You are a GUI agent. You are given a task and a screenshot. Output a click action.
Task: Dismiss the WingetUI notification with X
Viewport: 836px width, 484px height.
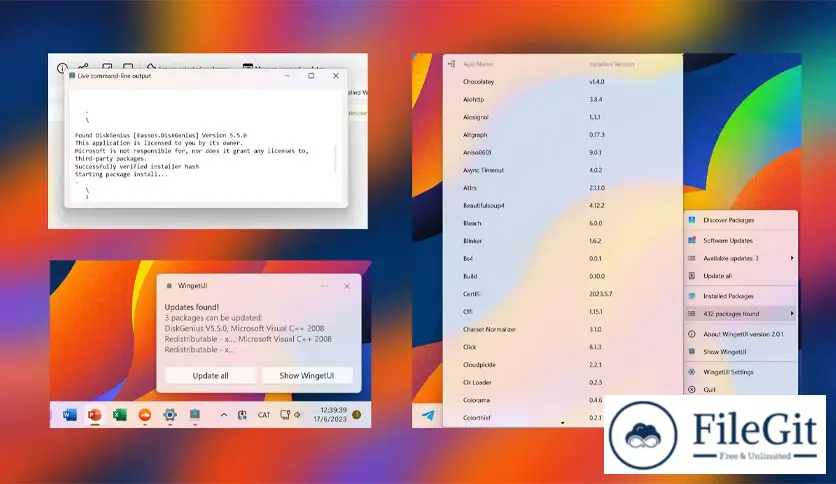tap(347, 286)
